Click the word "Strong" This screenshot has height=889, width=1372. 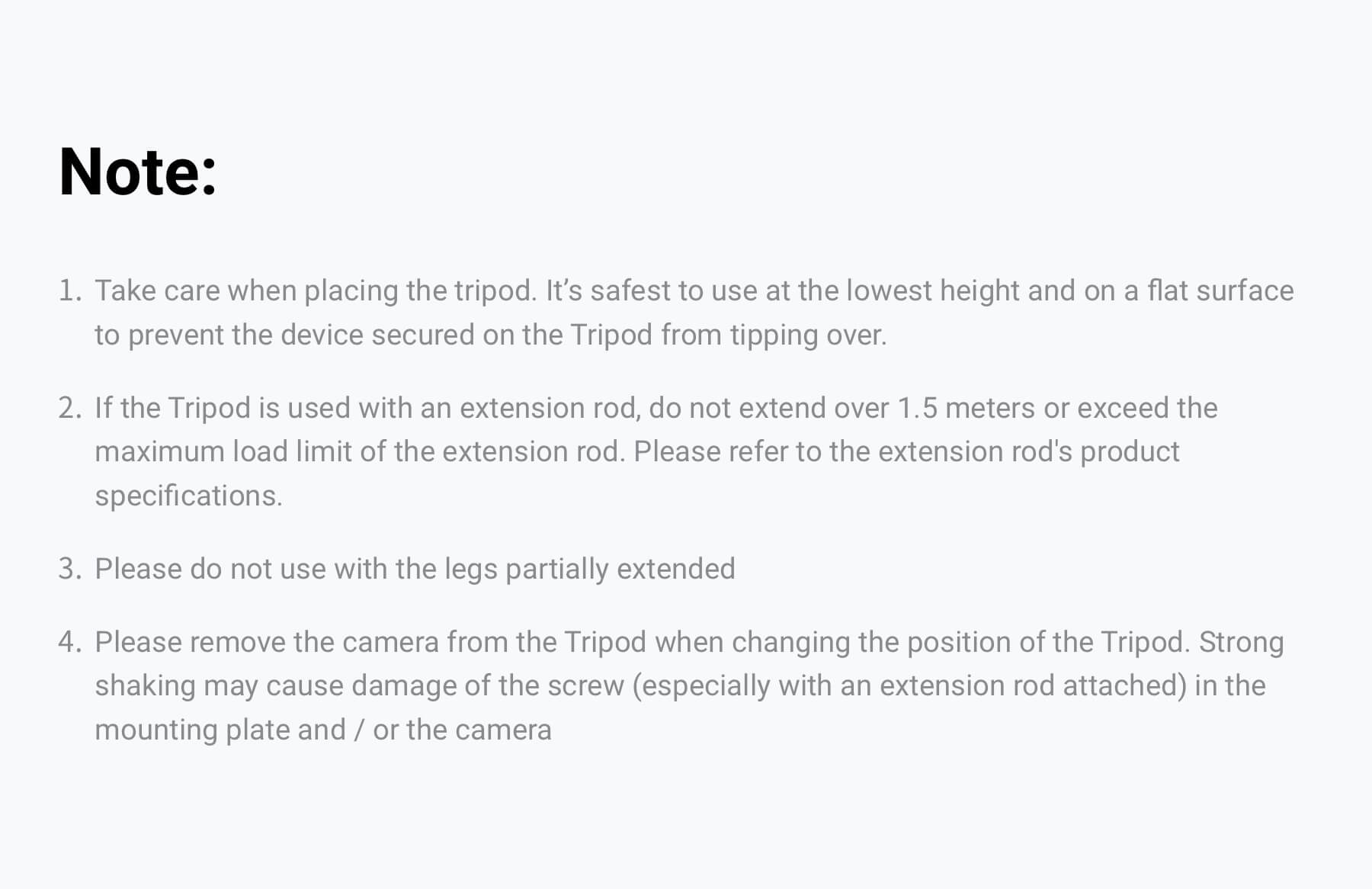click(1241, 642)
